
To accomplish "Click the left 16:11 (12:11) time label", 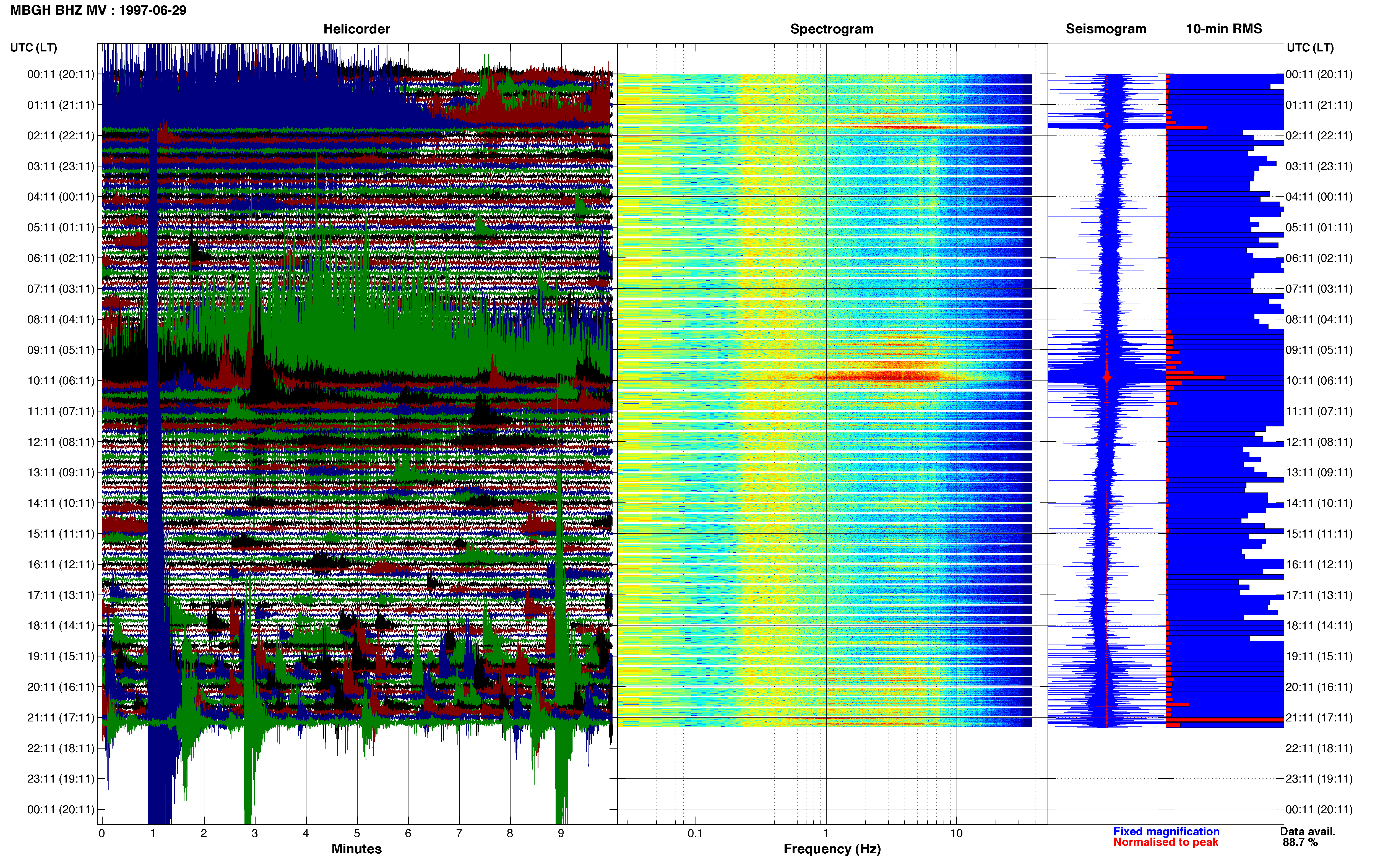I will [61, 564].
